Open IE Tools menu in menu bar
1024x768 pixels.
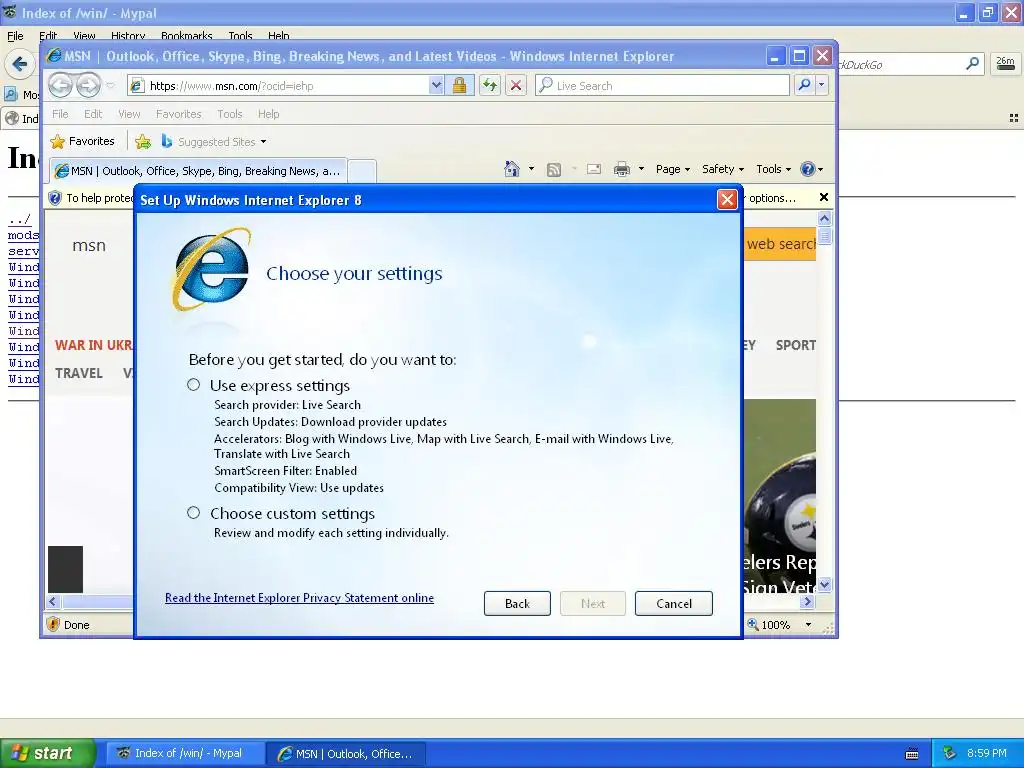tap(230, 114)
